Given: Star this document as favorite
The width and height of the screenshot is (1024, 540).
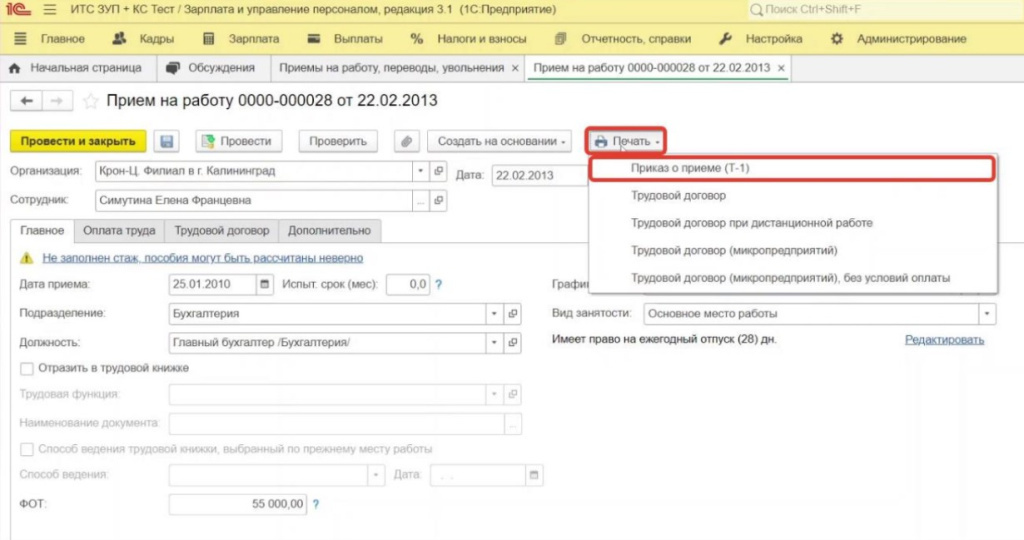Looking at the screenshot, I should pos(91,101).
